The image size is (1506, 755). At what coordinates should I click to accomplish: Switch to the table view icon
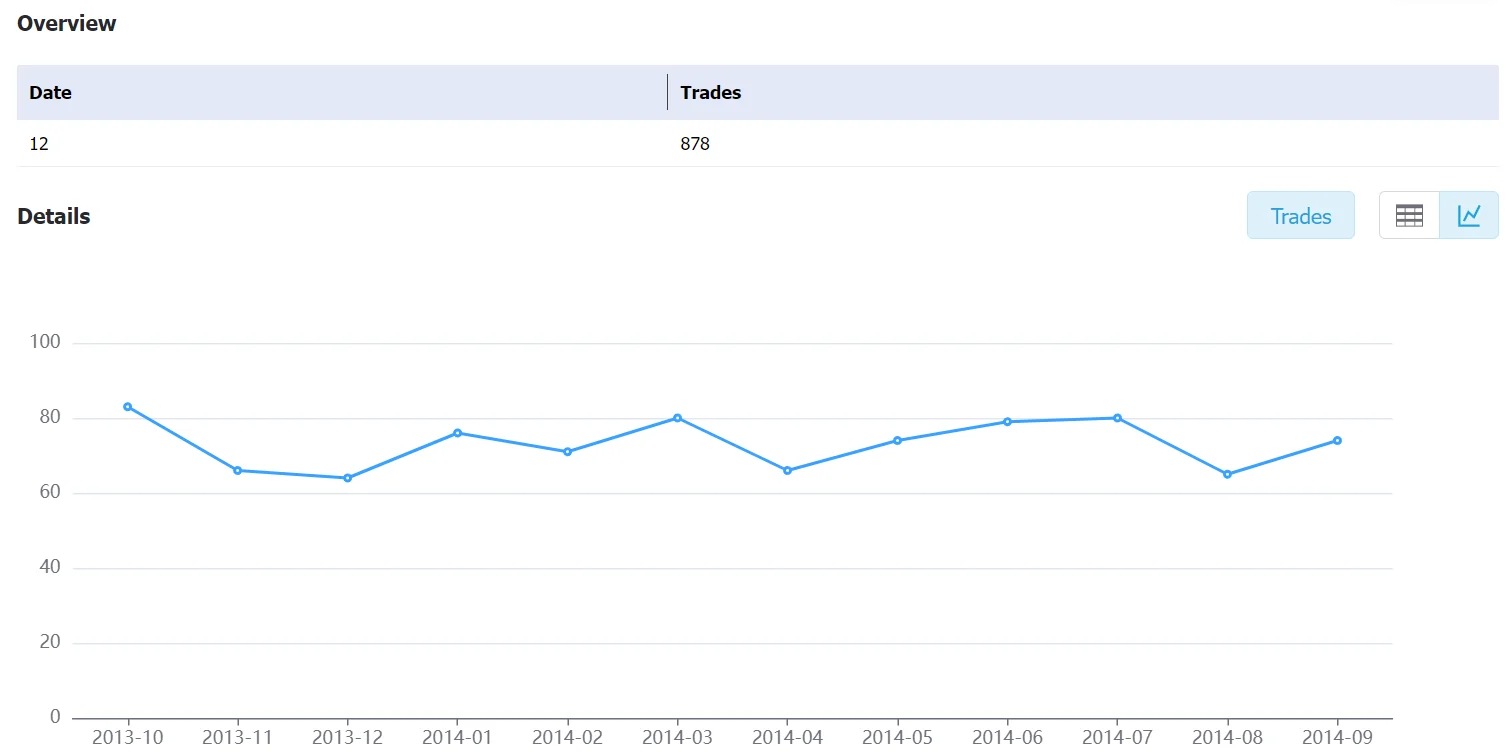coord(1409,215)
